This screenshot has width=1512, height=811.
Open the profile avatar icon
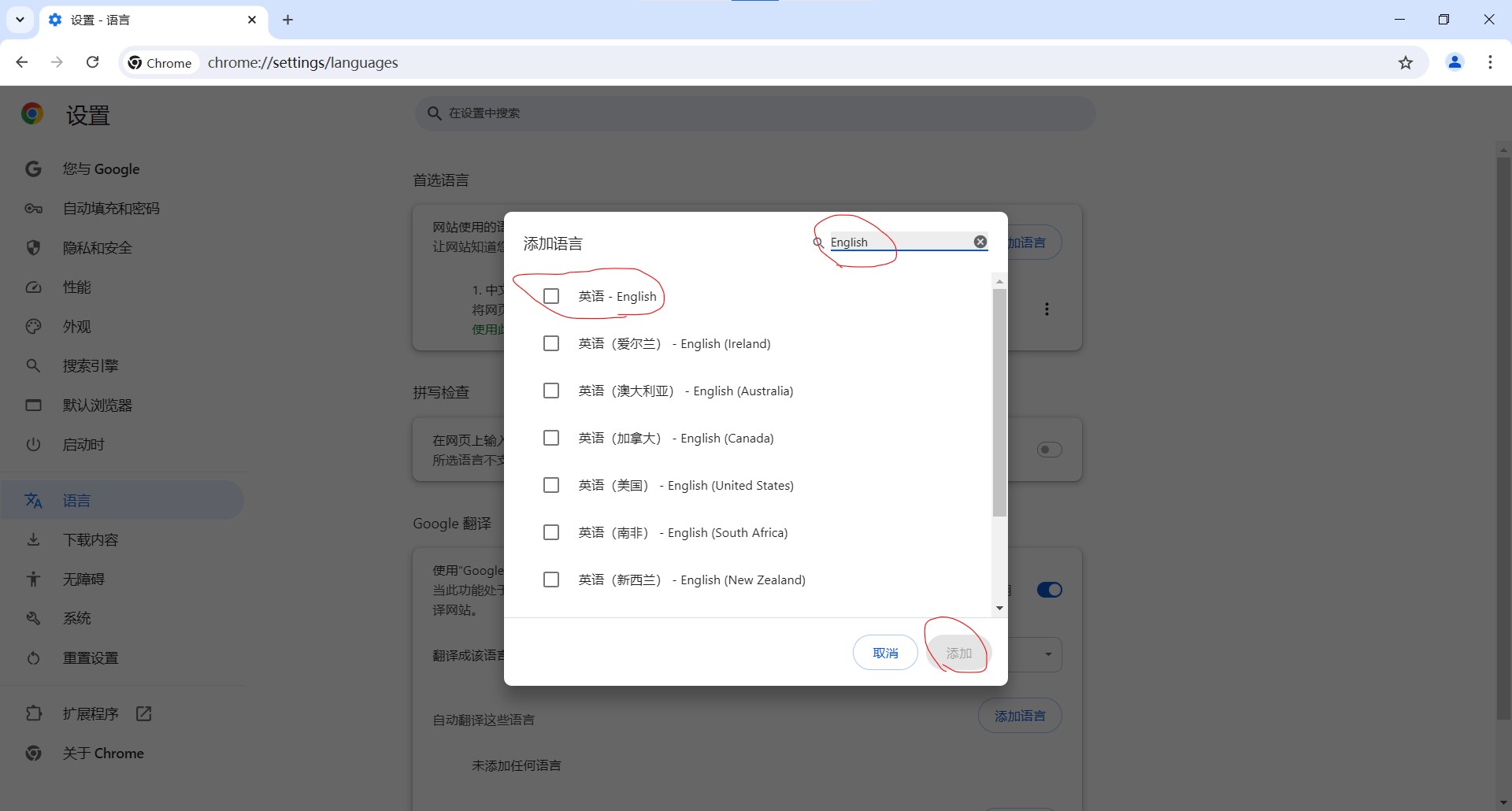pos(1455,62)
